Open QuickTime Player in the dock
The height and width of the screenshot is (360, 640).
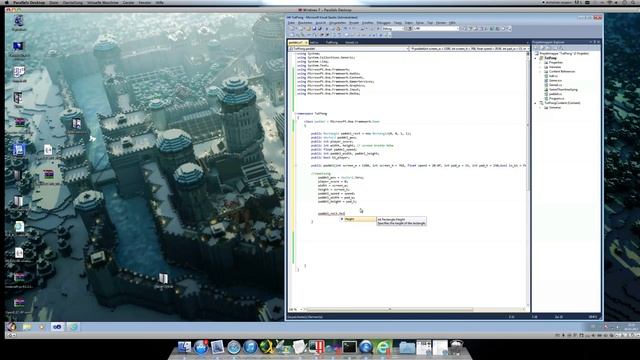pyautogui.click(x=366, y=347)
